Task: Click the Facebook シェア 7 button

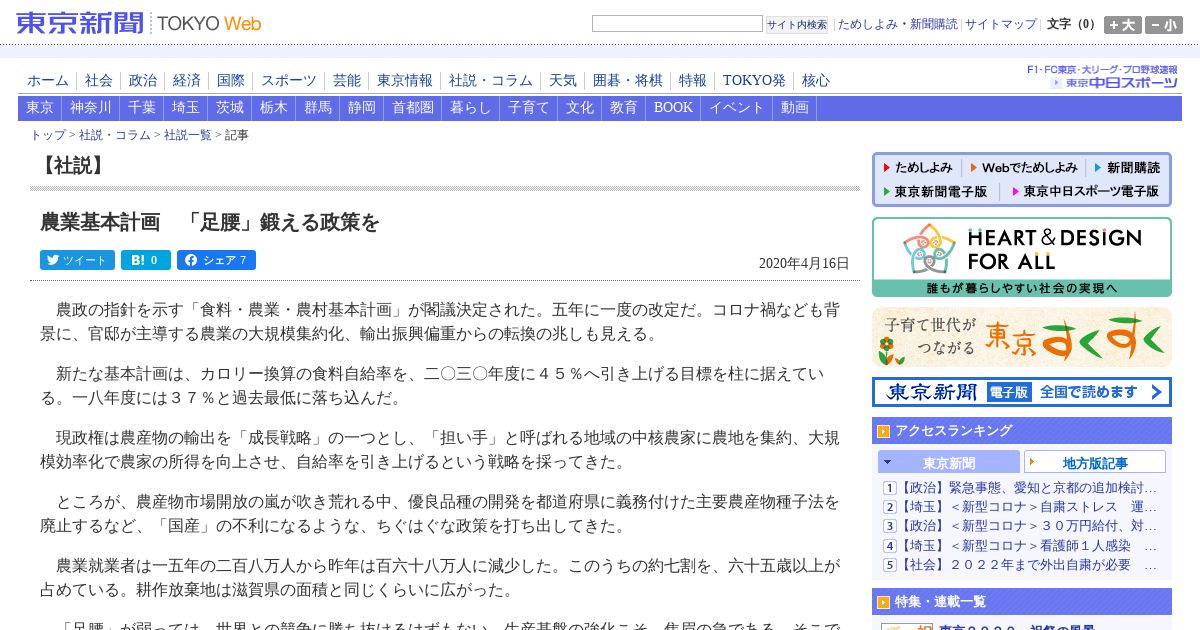Action: [x=216, y=260]
